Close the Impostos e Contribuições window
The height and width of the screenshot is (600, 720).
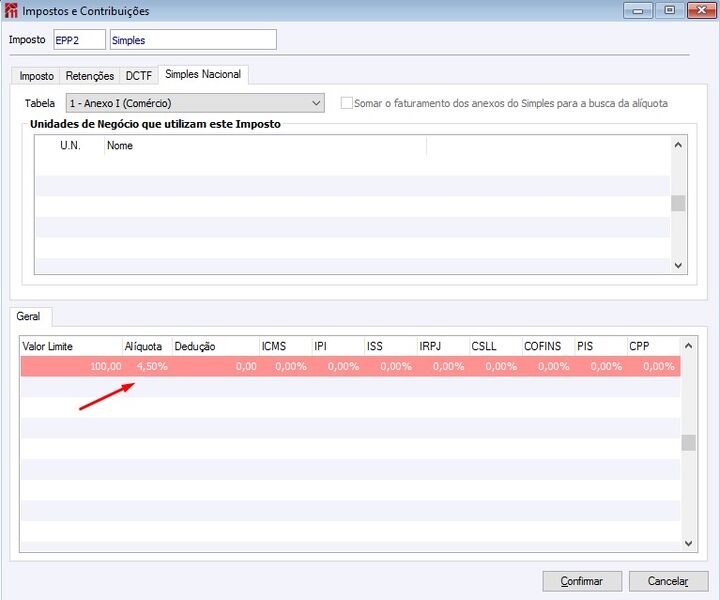[701, 11]
